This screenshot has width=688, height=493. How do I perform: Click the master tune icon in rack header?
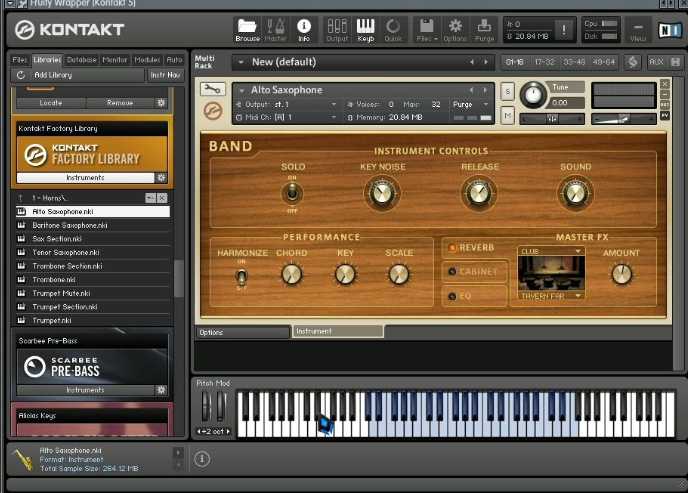click(632, 62)
